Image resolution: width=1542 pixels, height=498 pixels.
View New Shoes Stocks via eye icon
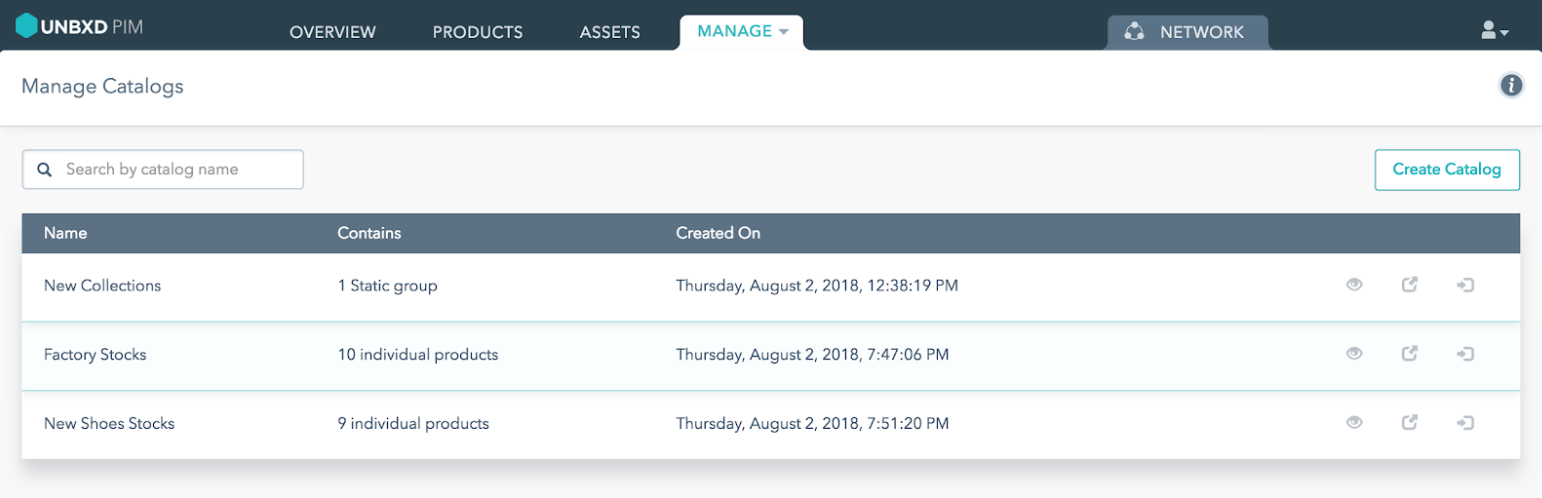[1355, 423]
